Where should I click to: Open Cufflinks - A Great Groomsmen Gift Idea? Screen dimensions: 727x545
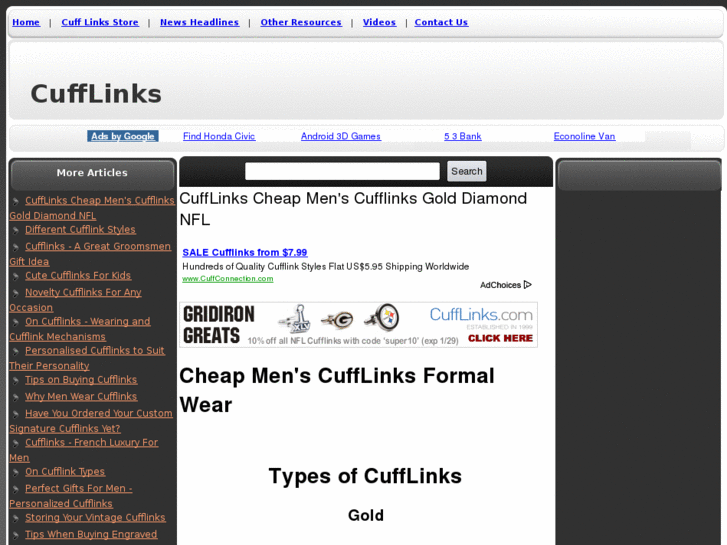pos(90,254)
